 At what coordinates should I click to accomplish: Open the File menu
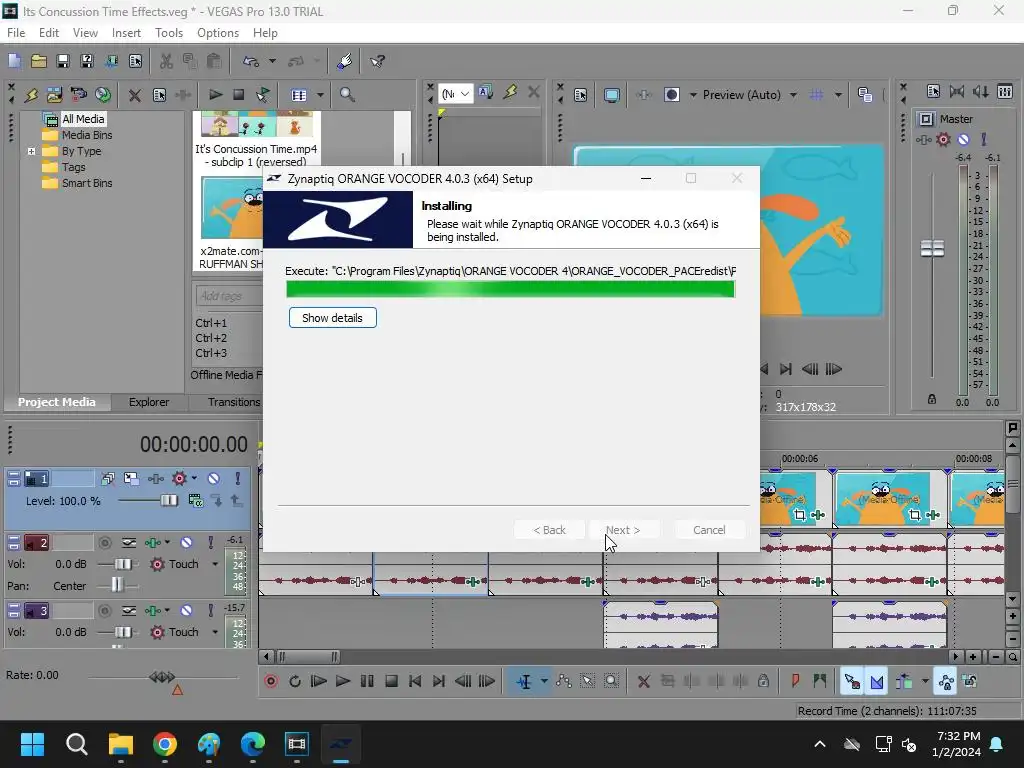16,33
